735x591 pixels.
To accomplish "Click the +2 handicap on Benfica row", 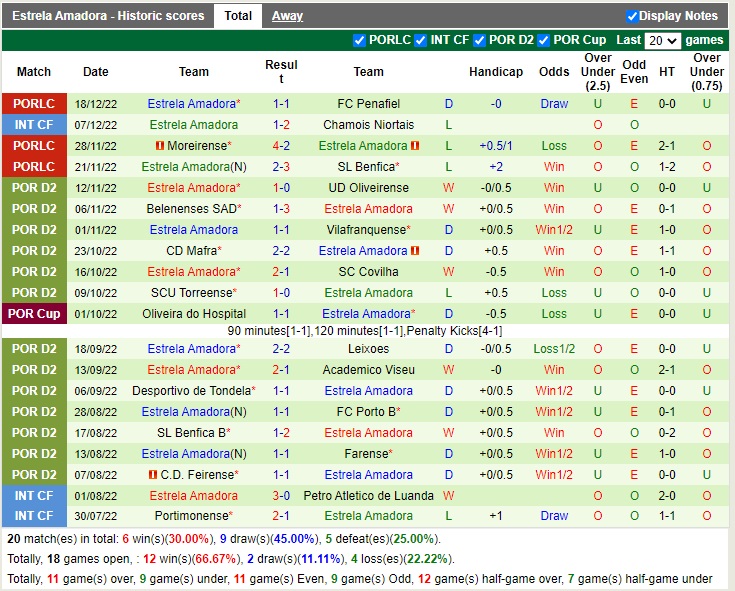I will 496,167.
